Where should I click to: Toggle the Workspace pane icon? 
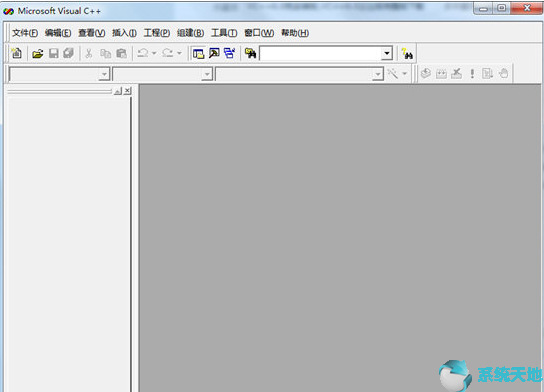[x=198, y=53]
